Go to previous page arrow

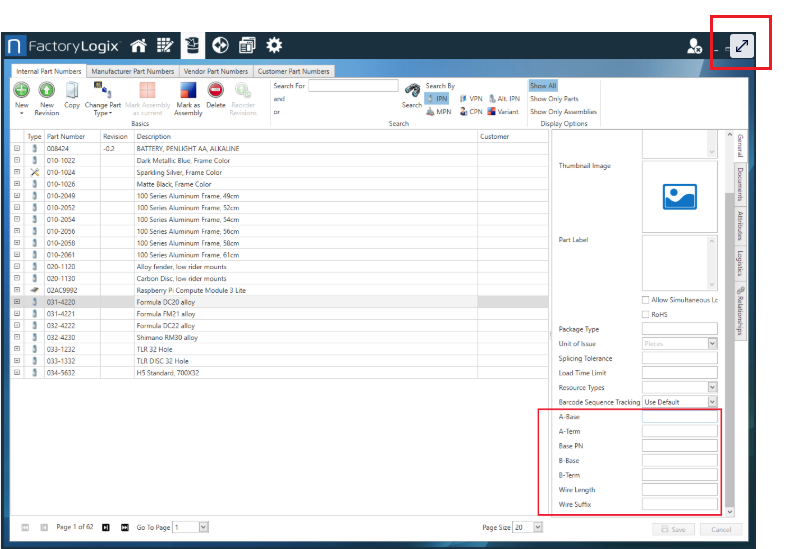[x=44, y=528]
